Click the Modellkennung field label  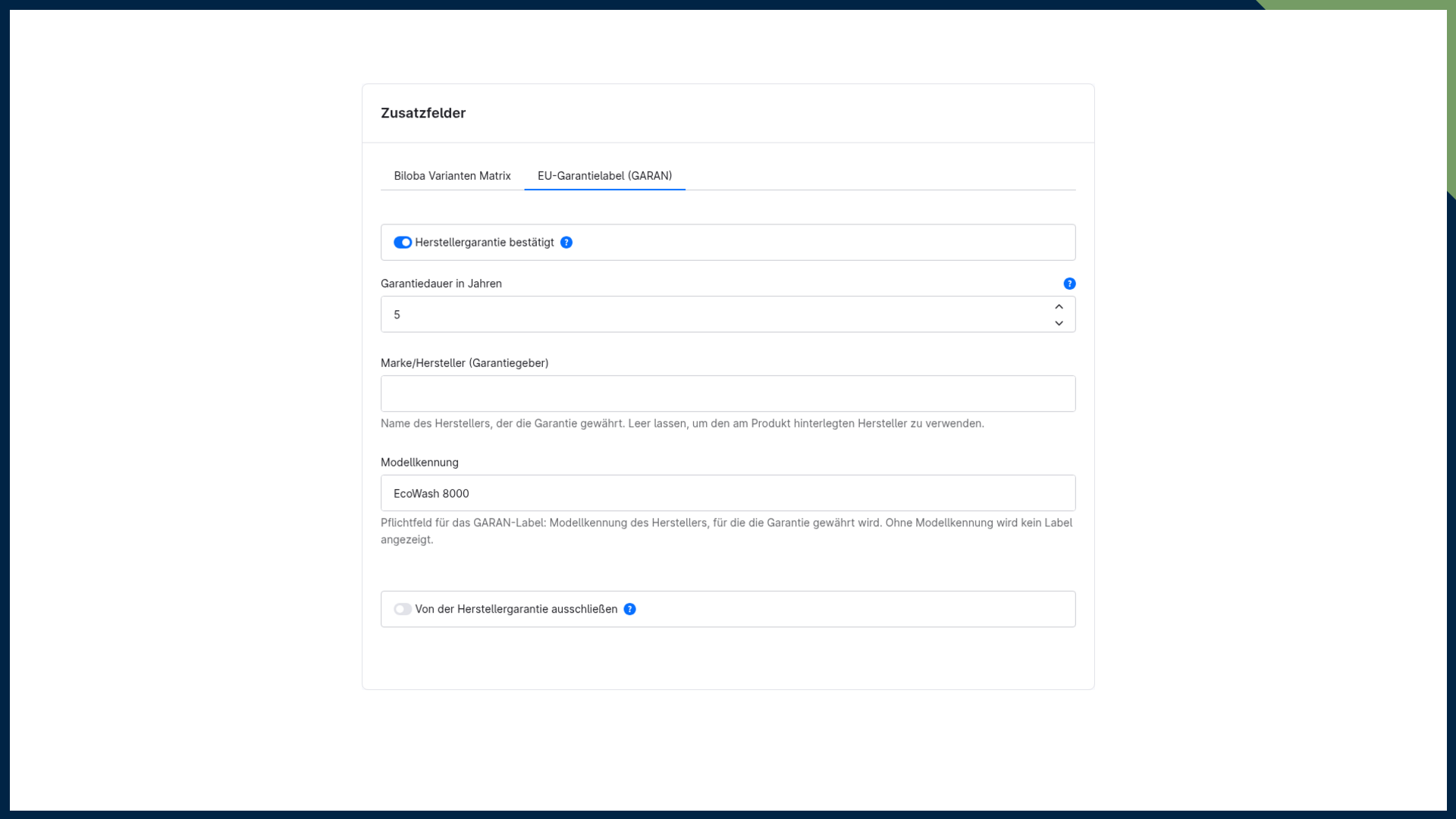[x=419, y=463]
